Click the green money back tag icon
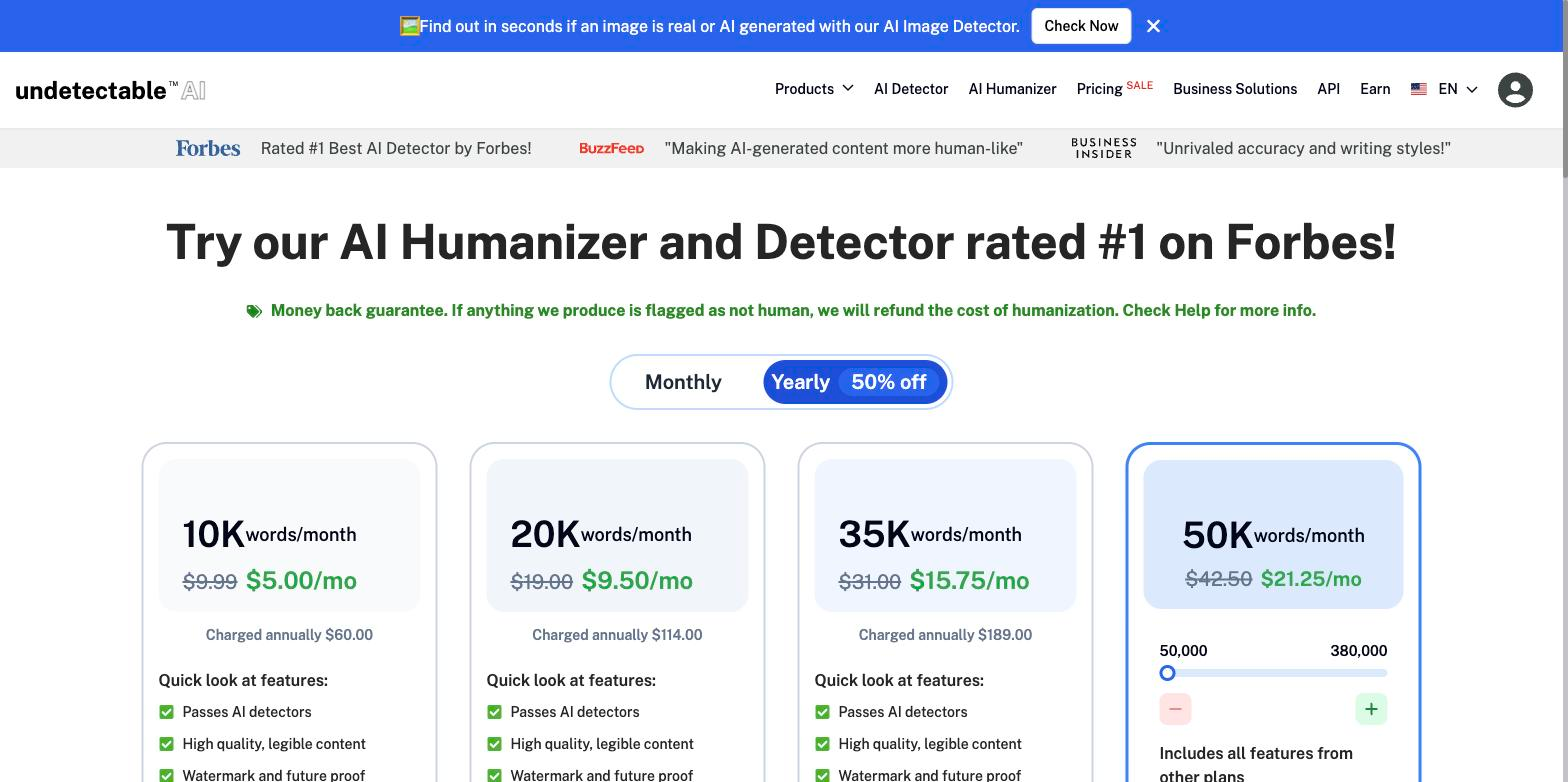The image size is (1568, 782). (254, 311)
